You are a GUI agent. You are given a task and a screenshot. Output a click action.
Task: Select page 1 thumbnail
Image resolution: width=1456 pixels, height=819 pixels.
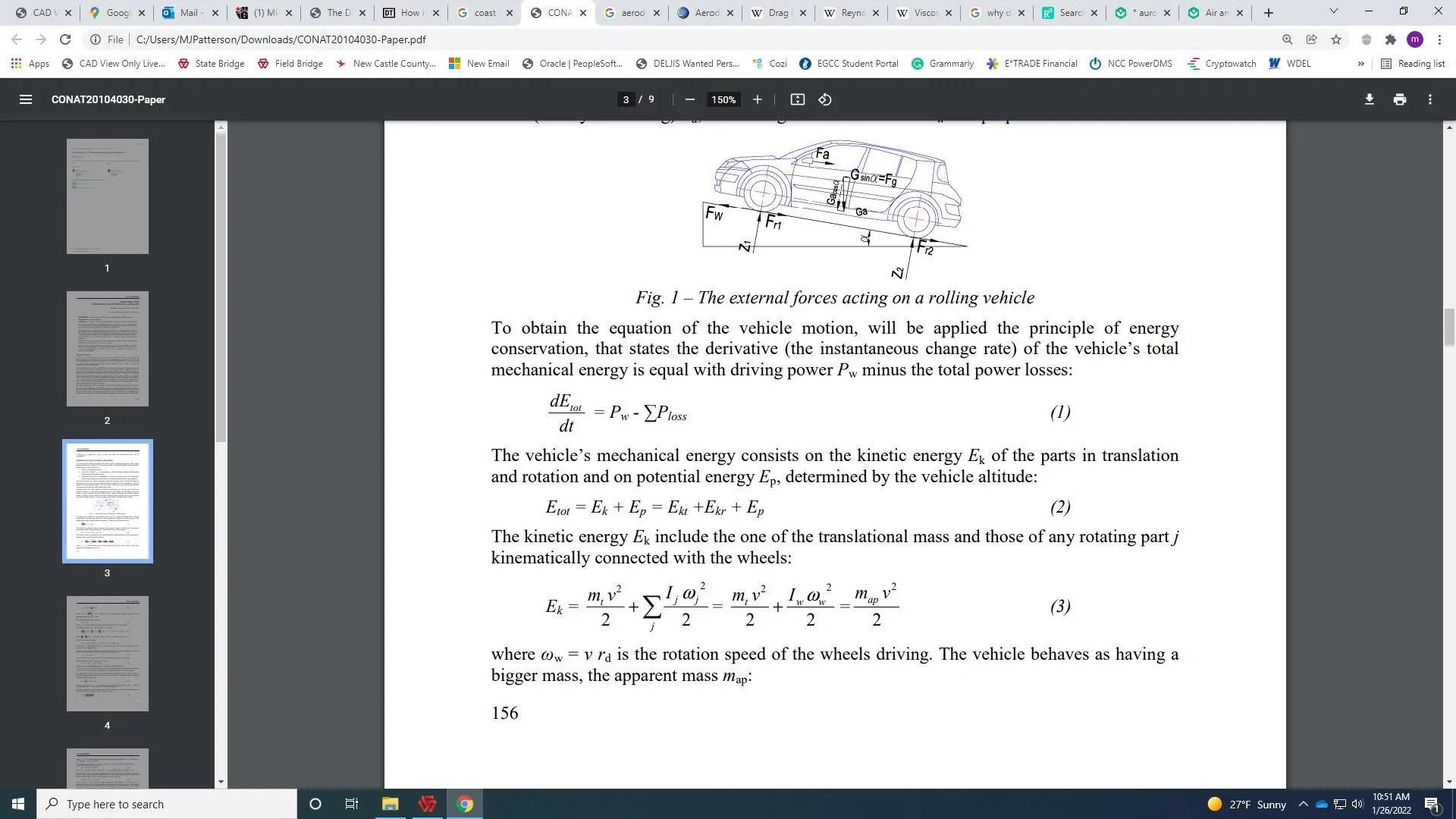[x=108, y=196]
